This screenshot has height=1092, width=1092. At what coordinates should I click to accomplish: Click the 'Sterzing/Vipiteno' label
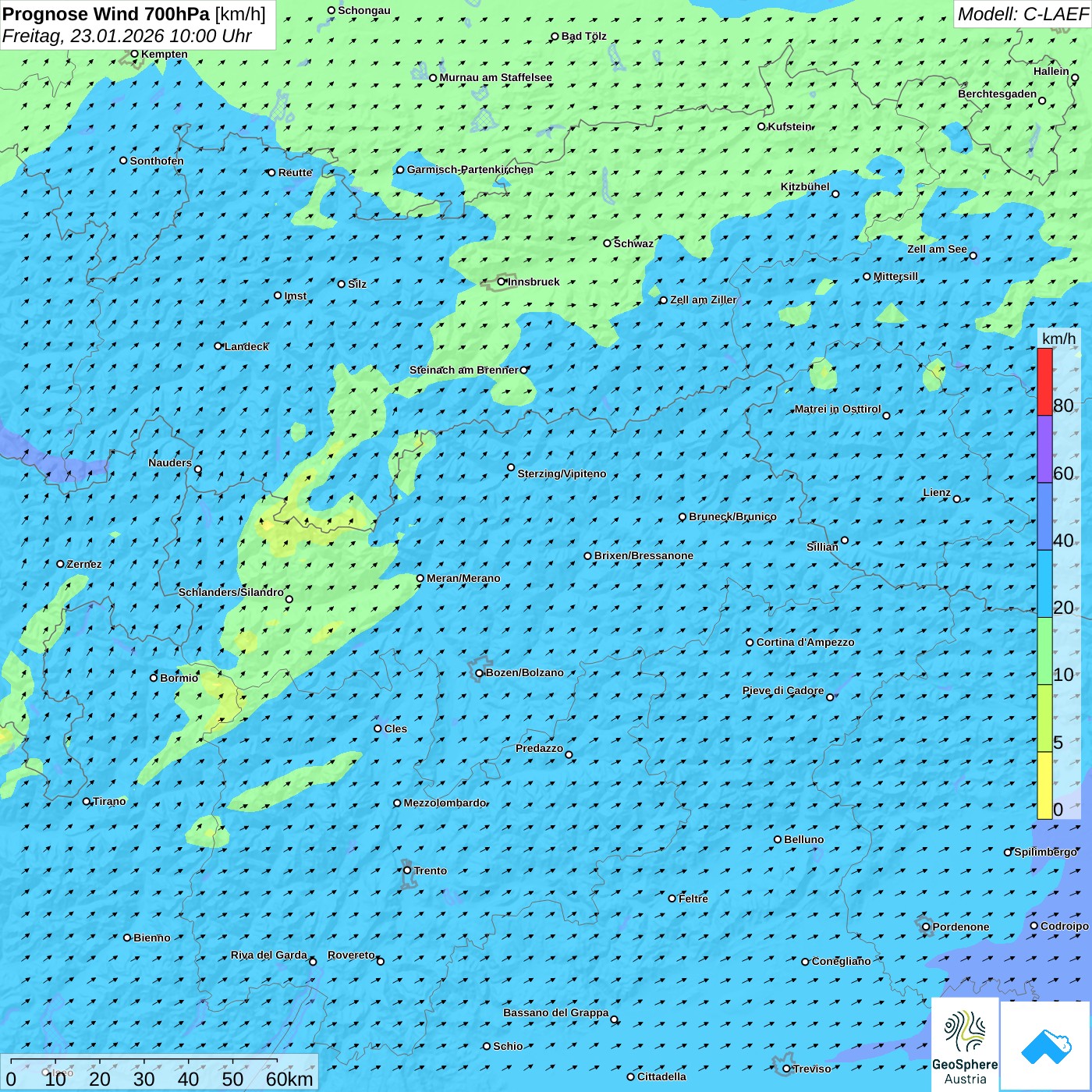(562, 473)
